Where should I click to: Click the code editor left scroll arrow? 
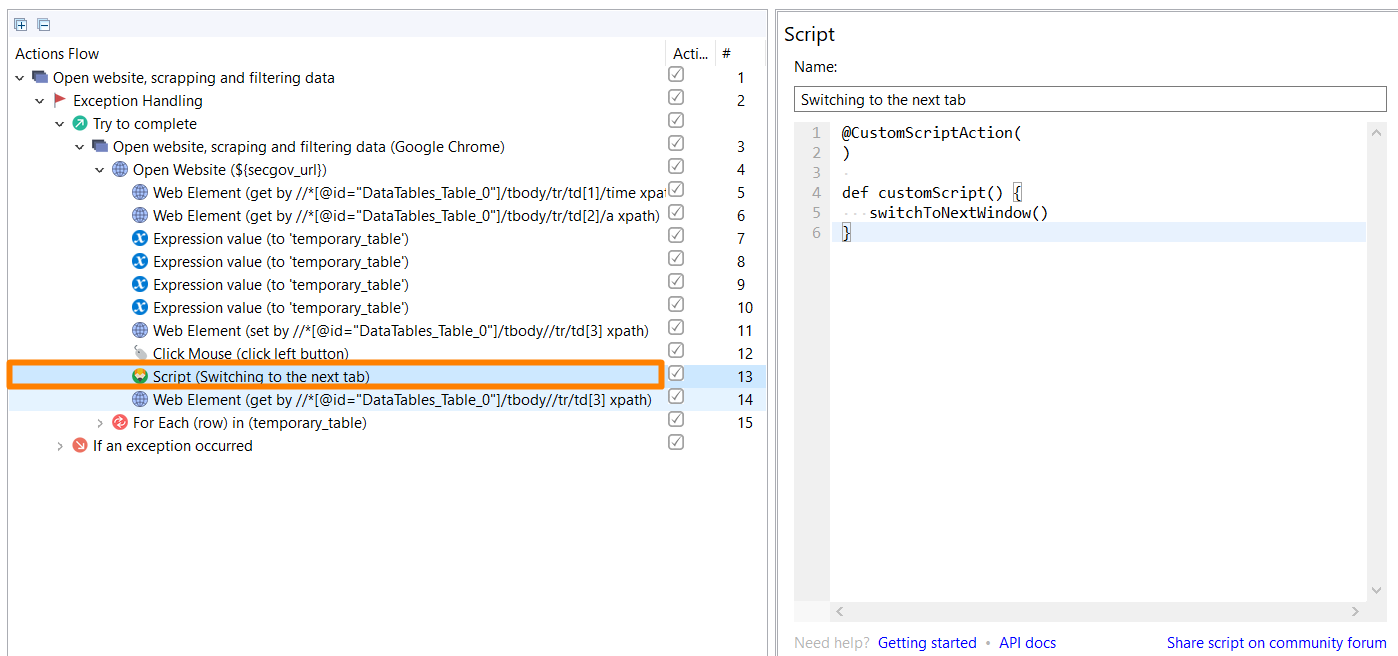[x=840, y=611]
